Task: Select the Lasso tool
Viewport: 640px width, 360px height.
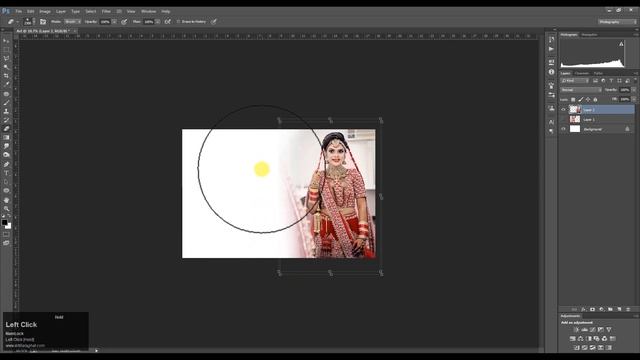Action: [6, 58]
